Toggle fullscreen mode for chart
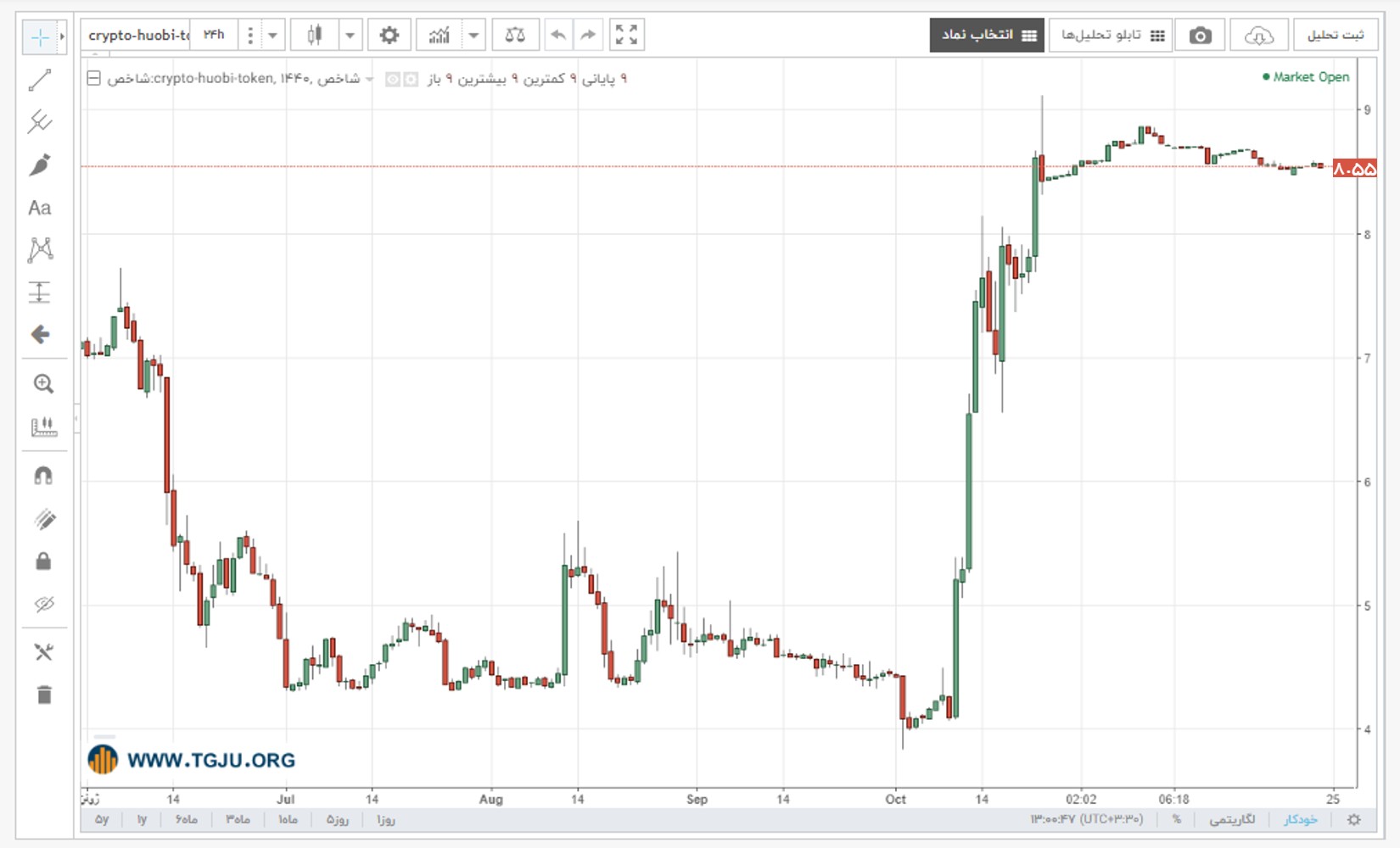The width and height of the screenshot is (1400, 848). click(x=626, y=36)
